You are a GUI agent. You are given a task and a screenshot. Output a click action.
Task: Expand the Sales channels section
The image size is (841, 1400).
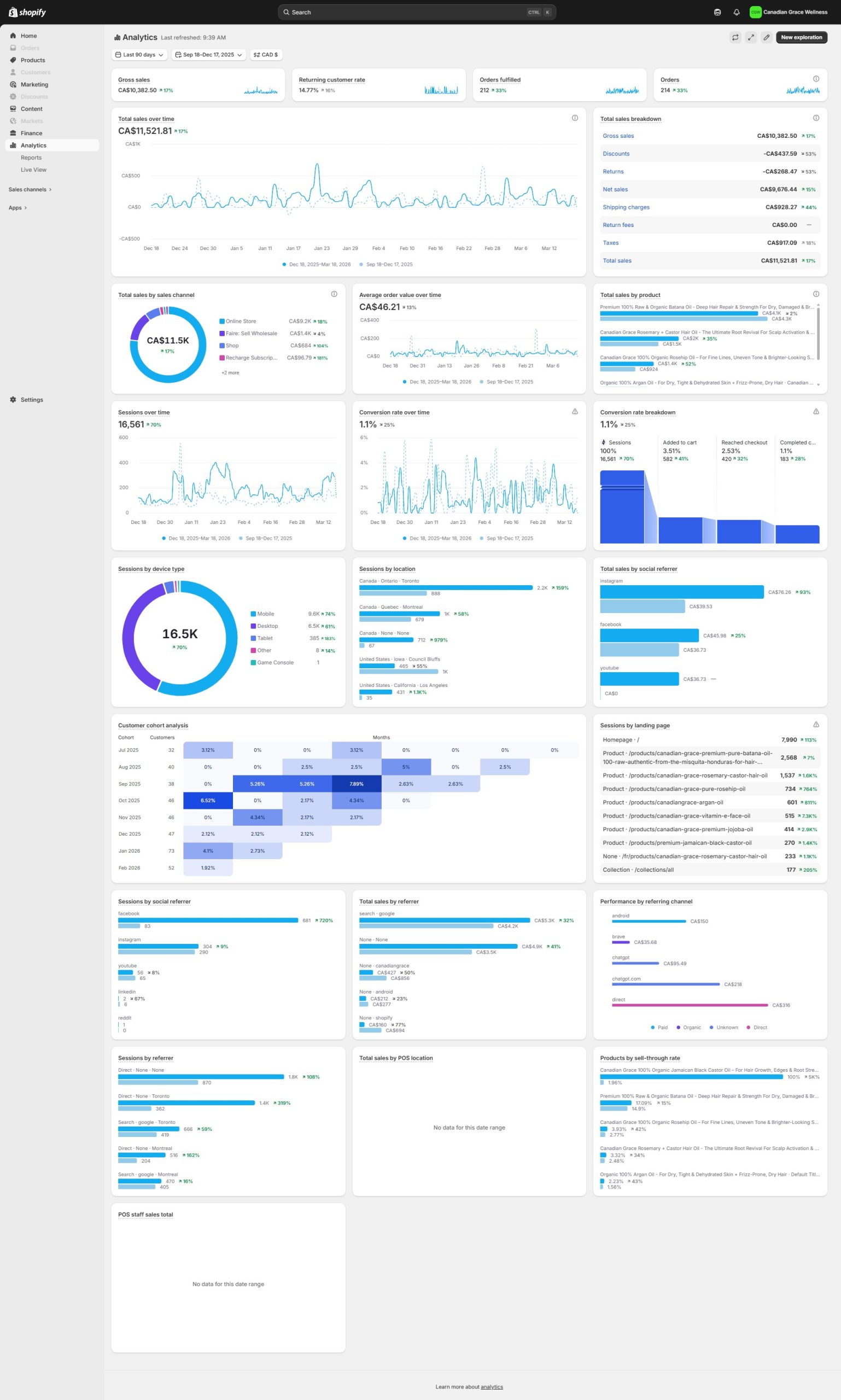30,189
